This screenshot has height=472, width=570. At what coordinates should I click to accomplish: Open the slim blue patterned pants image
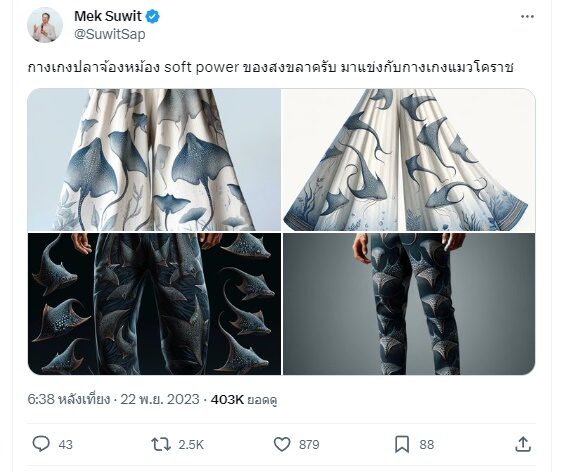pyautogui.click(x=409, y=304)
